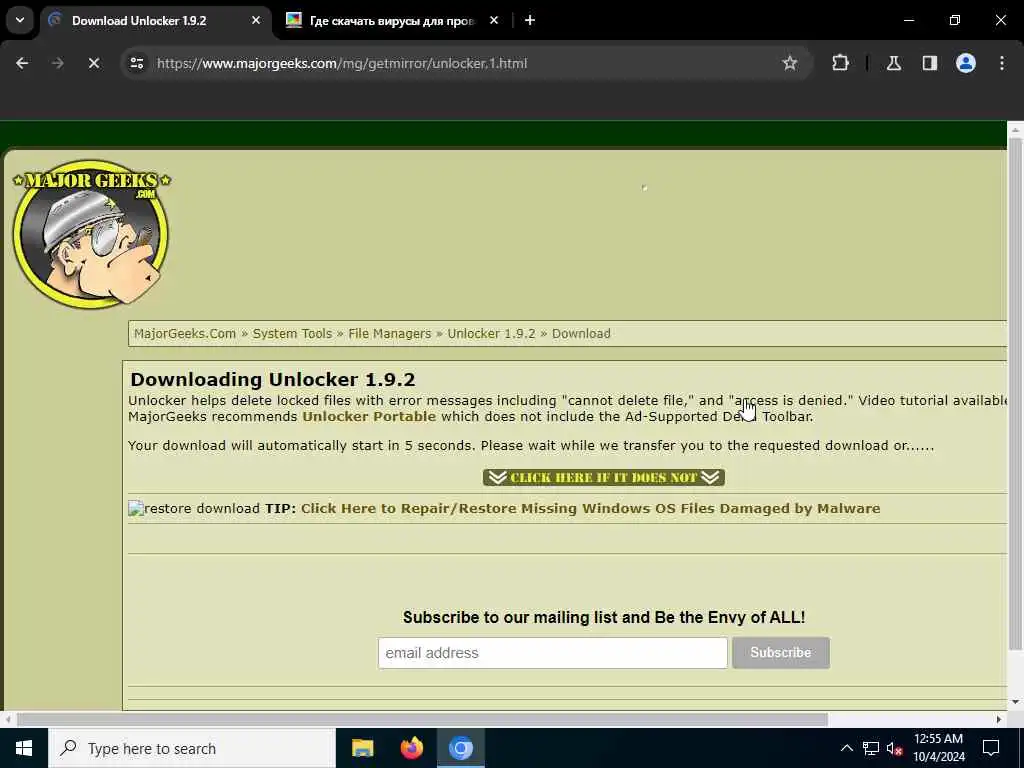The height and width of the screenshot is (768, 1024).
Task: Open File Managers breadcrumb link
Action: pyautogui.click(x=389, y=334)
